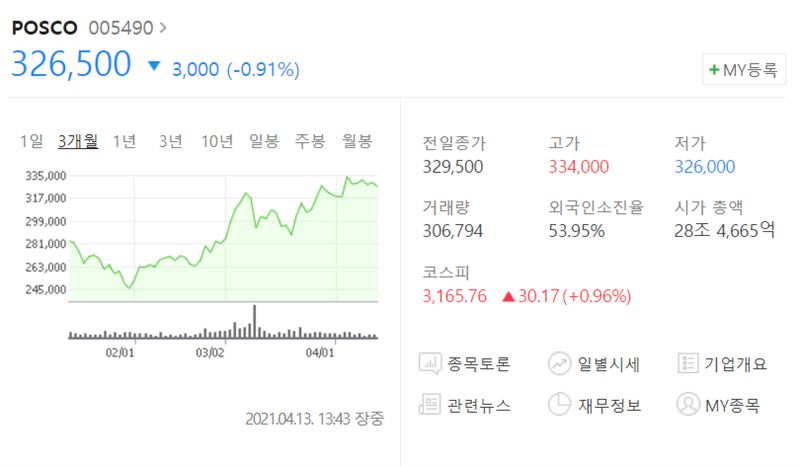
Task: Expand POSCO details via chevron after 005490
Action: [x=163, y=27]
